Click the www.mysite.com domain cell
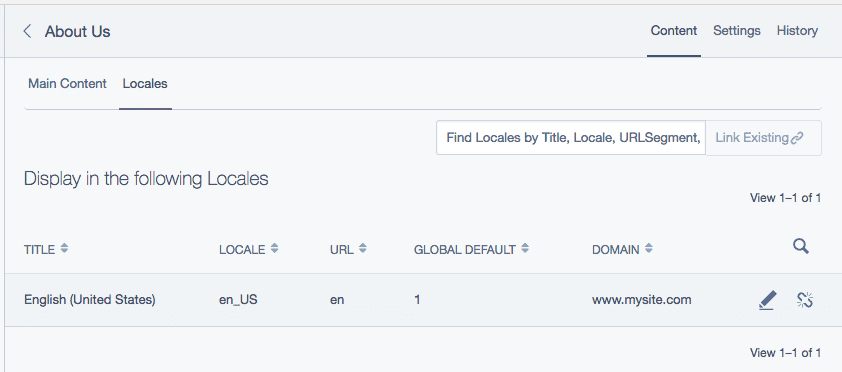The height and width of the screenshot is (372, 842). click(641, 300)
